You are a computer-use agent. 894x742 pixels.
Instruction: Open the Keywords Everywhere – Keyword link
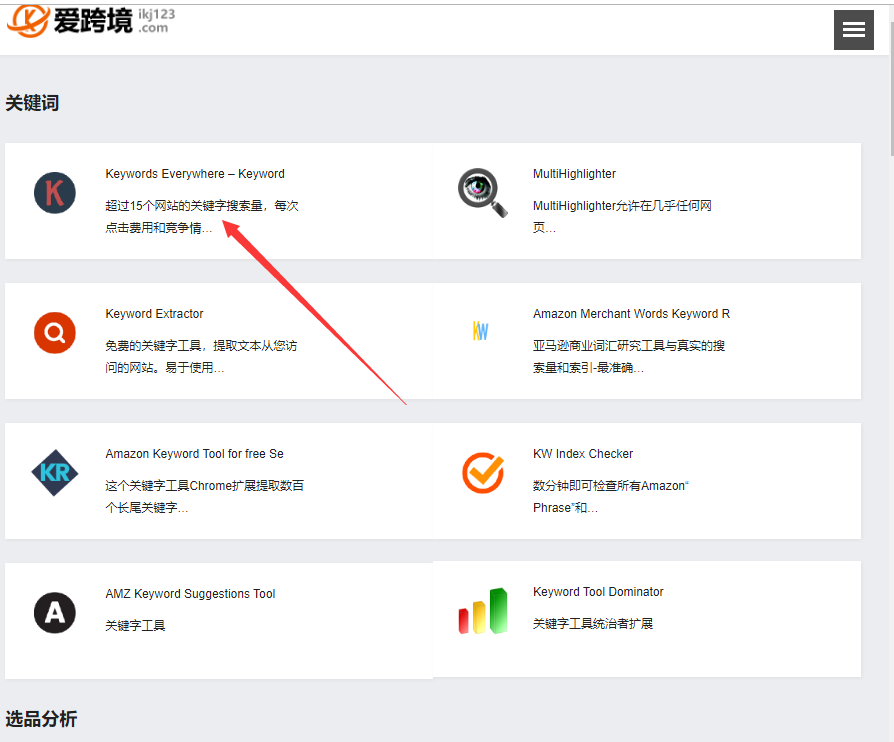tap(195, 174)
